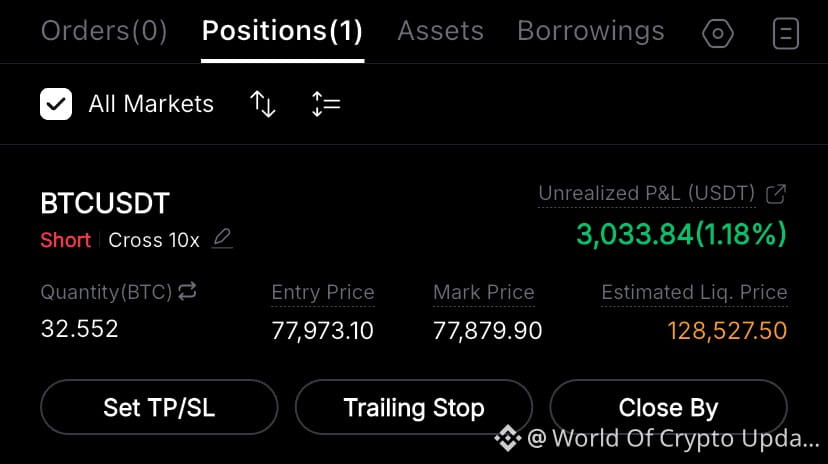Open the Assets tab
Viewport: 828px width, 464px height.
point(440,31)
